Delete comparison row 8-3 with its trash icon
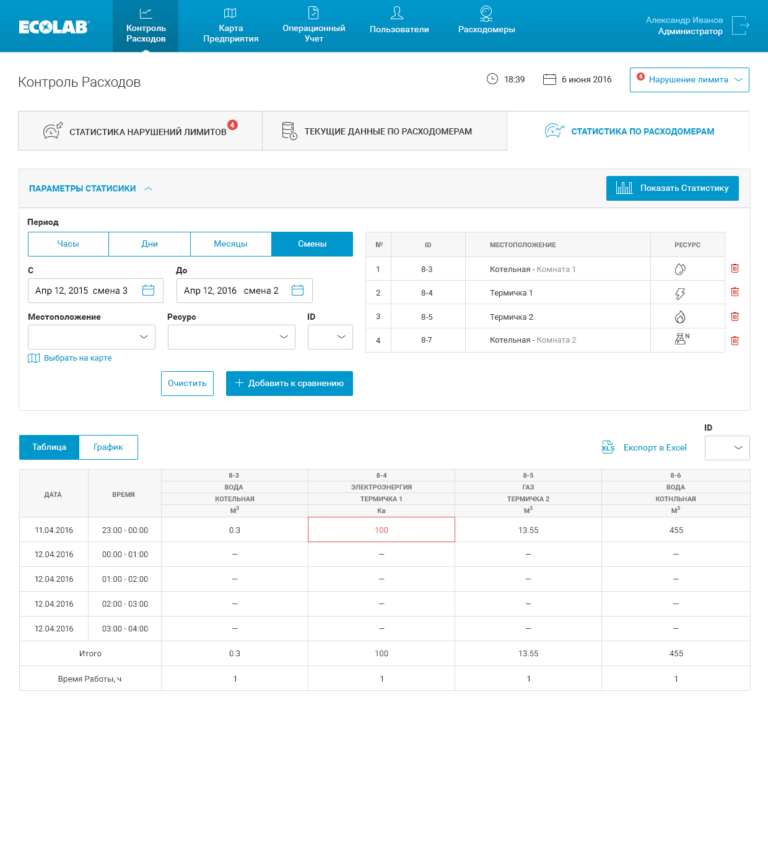Image resolution: width=768 pixels, height=865 pixels. pyautogui.click(x=734, y=268)
